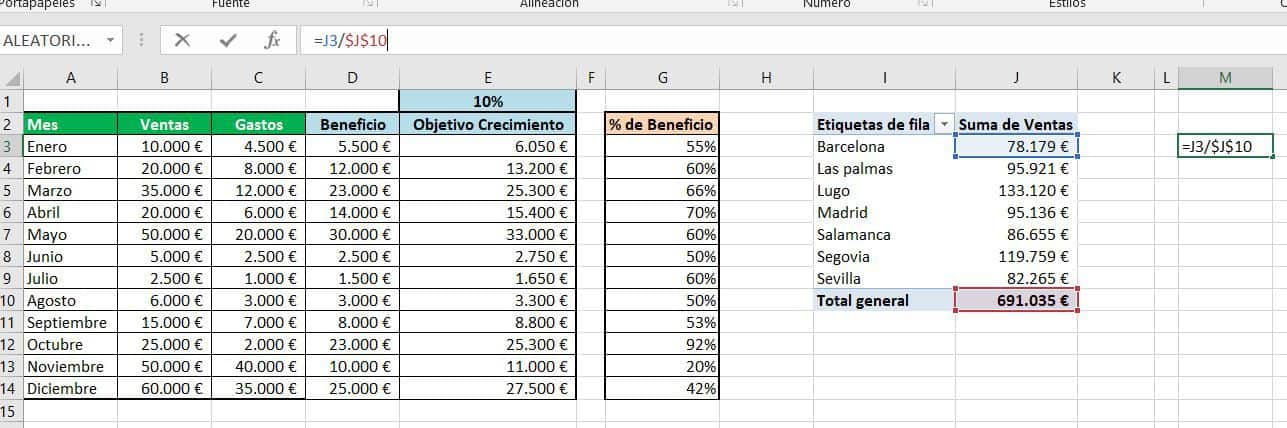Click the Suma de Ventas header cell
This screenshot has width=1287, height=428.
tap(1016, 124)
